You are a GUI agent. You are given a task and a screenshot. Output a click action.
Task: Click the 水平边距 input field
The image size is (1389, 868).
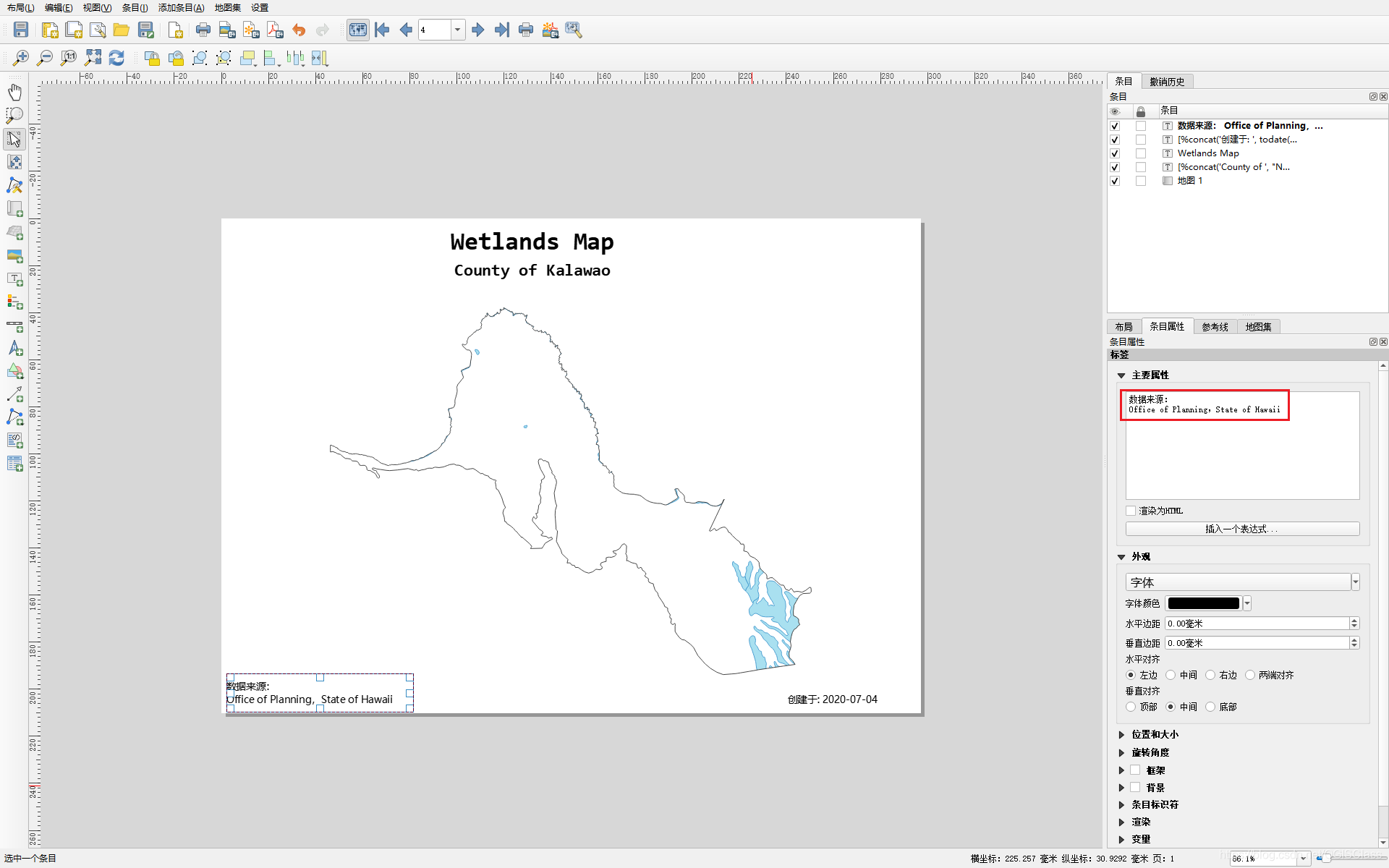click(1257, 624)
